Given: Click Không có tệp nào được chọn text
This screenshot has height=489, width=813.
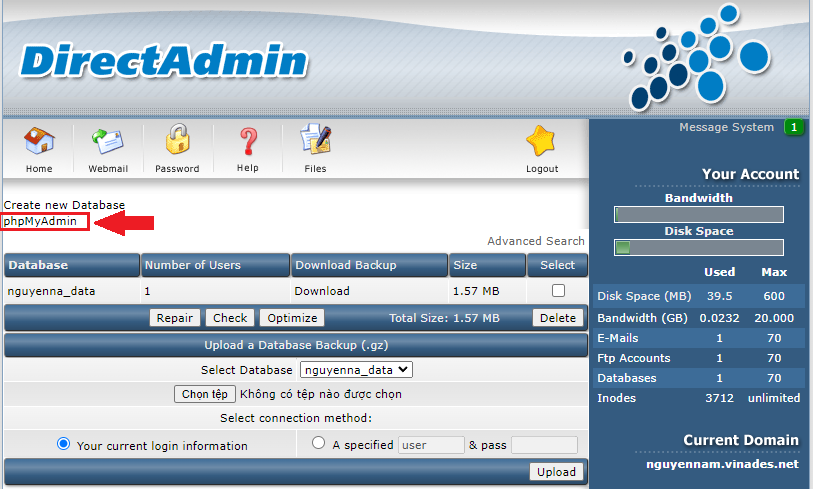Looking at the screenshot, I should [320, 394].
